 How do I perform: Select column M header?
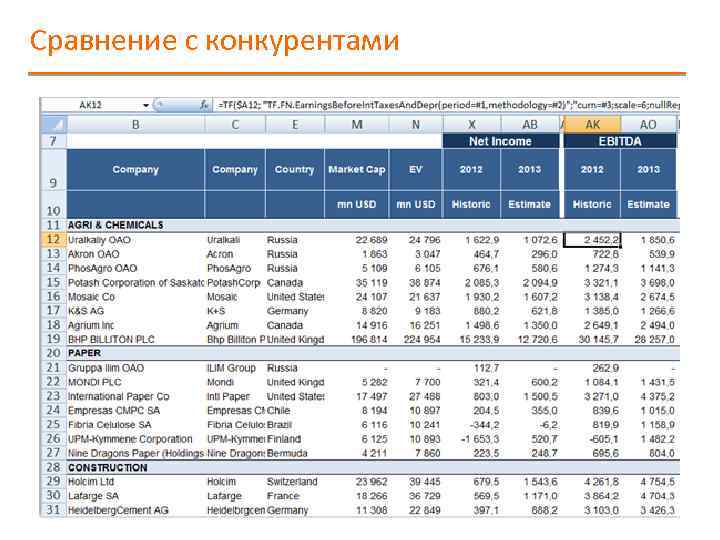(357, 124)
